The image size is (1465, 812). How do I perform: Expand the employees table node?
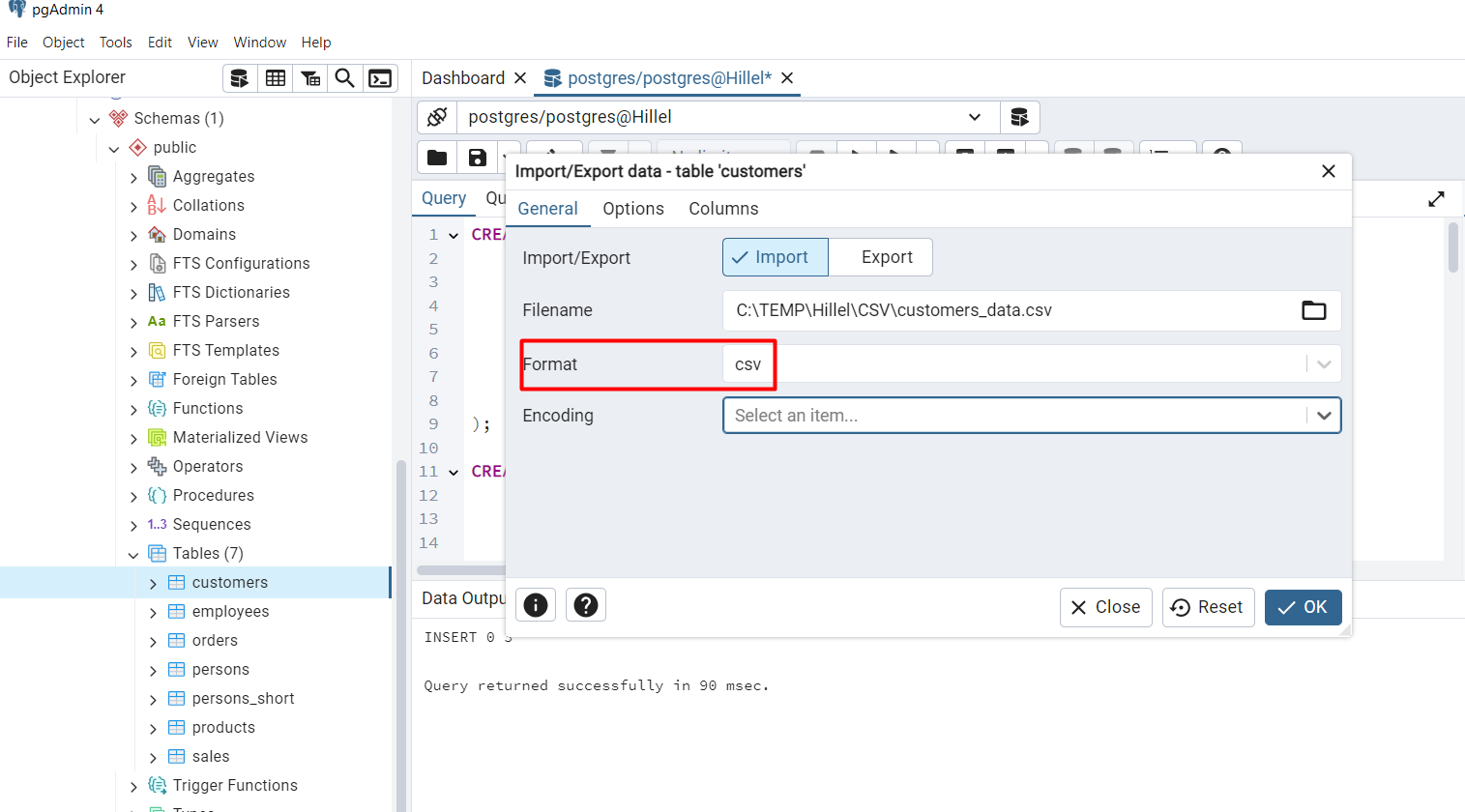point(153,612)
